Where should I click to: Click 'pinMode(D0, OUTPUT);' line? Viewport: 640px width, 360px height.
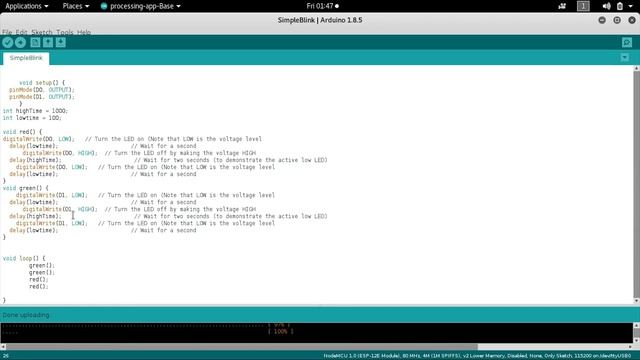tap(42, 90)
